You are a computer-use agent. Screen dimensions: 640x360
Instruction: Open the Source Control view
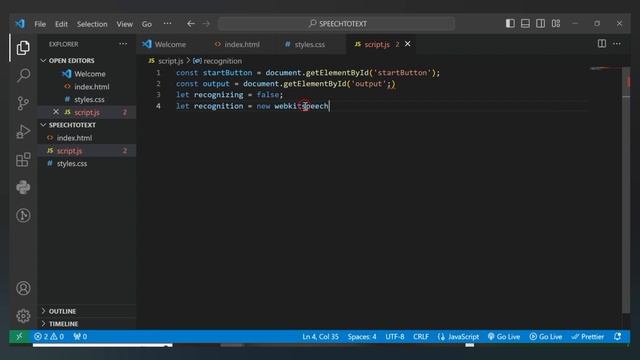point(23,103)
